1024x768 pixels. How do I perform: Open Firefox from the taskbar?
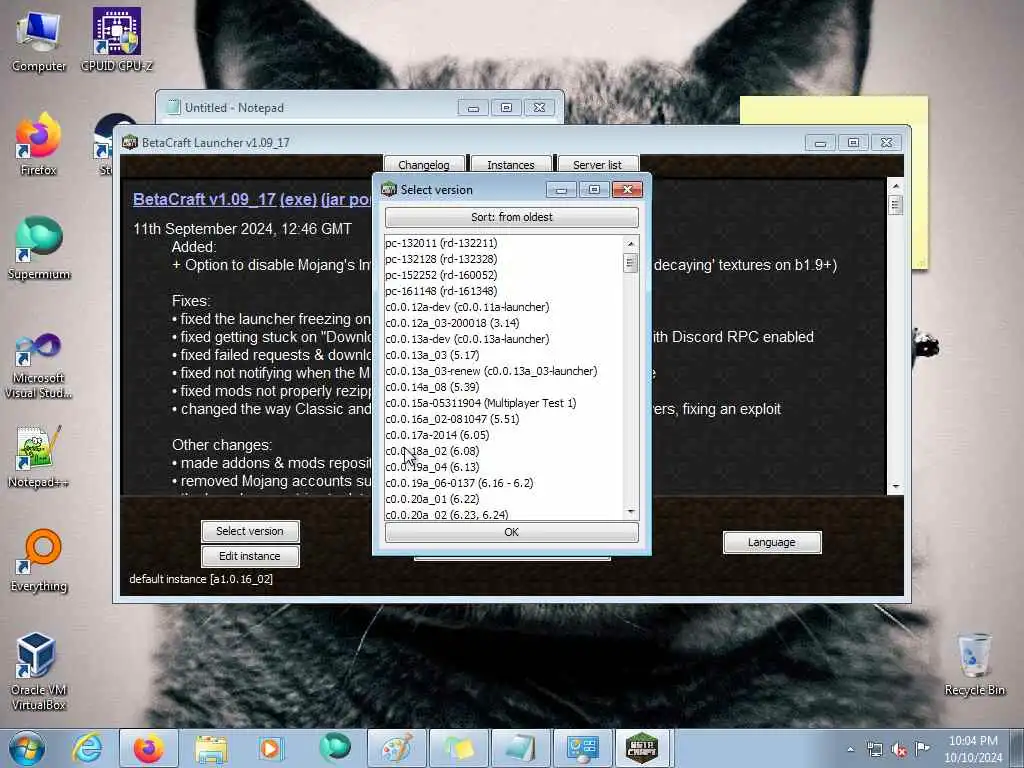(x=148, y=748)
